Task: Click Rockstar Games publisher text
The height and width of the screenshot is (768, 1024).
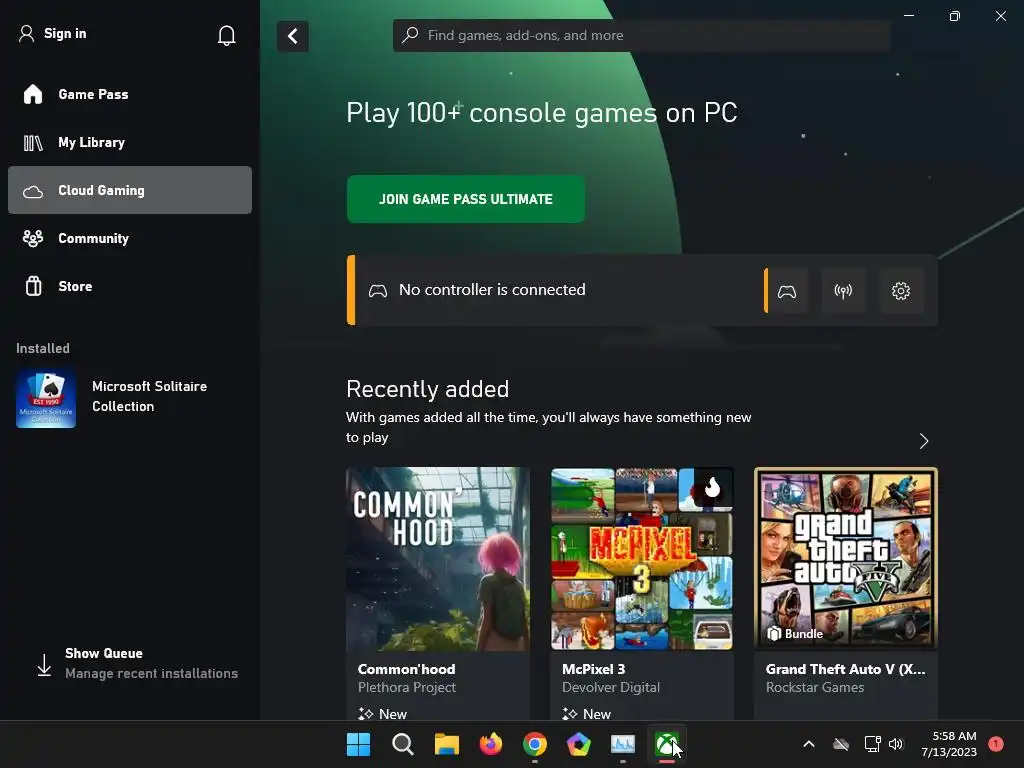Action: (x=815, y=688)
